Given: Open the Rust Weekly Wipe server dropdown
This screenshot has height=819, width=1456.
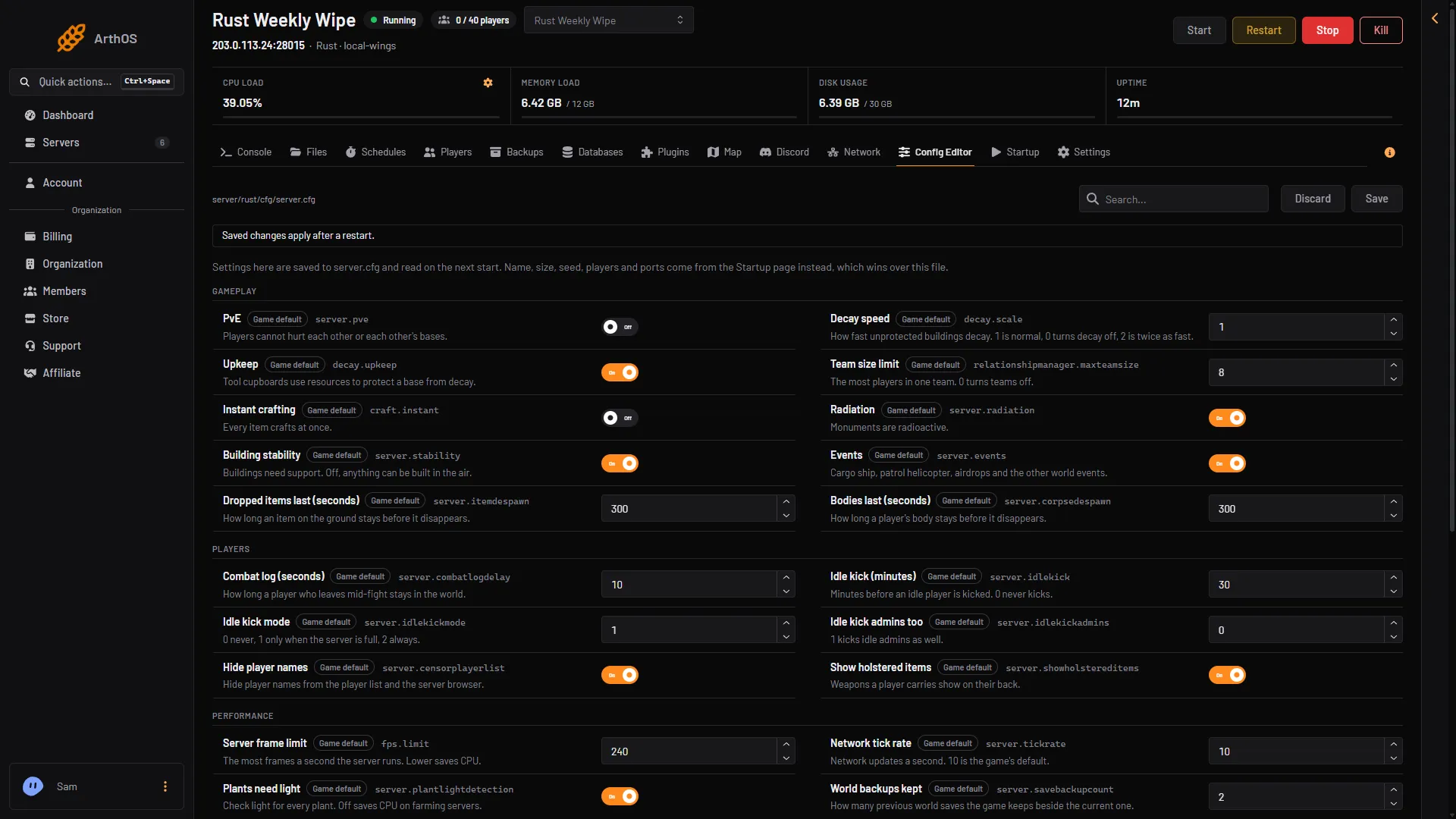Looking at the screenshot, I should tap(608, 20).
